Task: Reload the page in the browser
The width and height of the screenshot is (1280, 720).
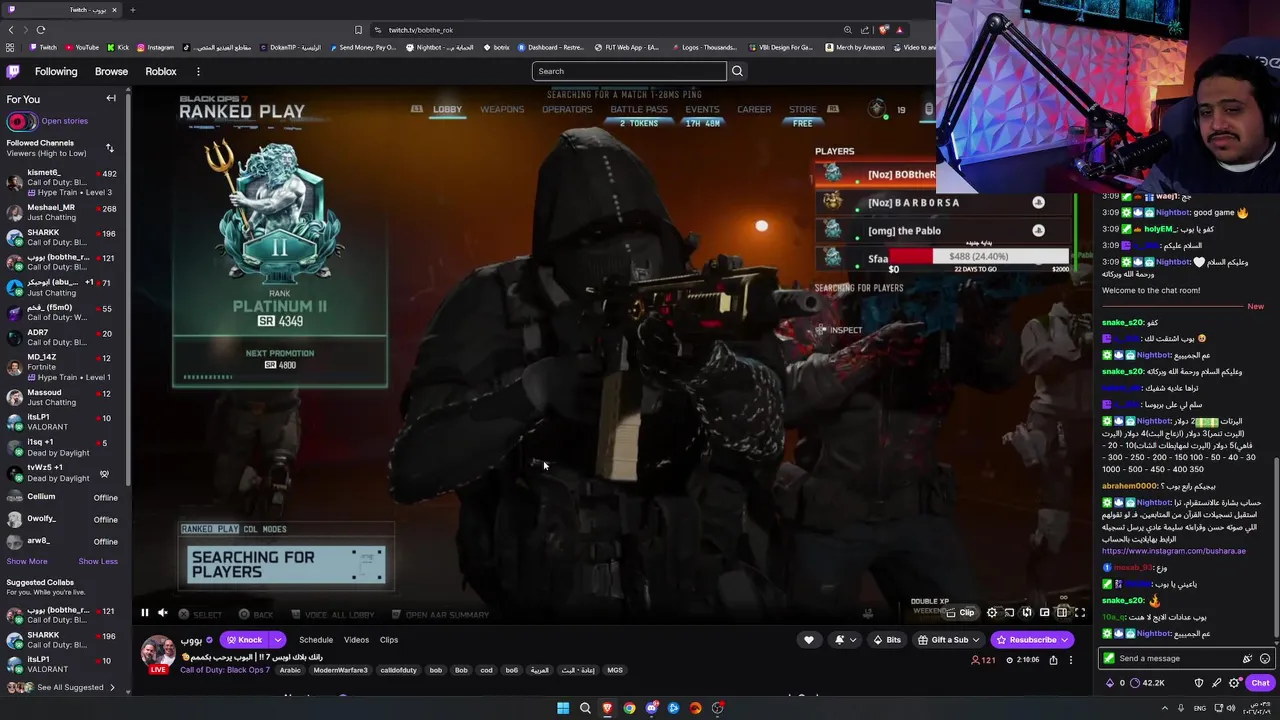Action: point(40,30)
